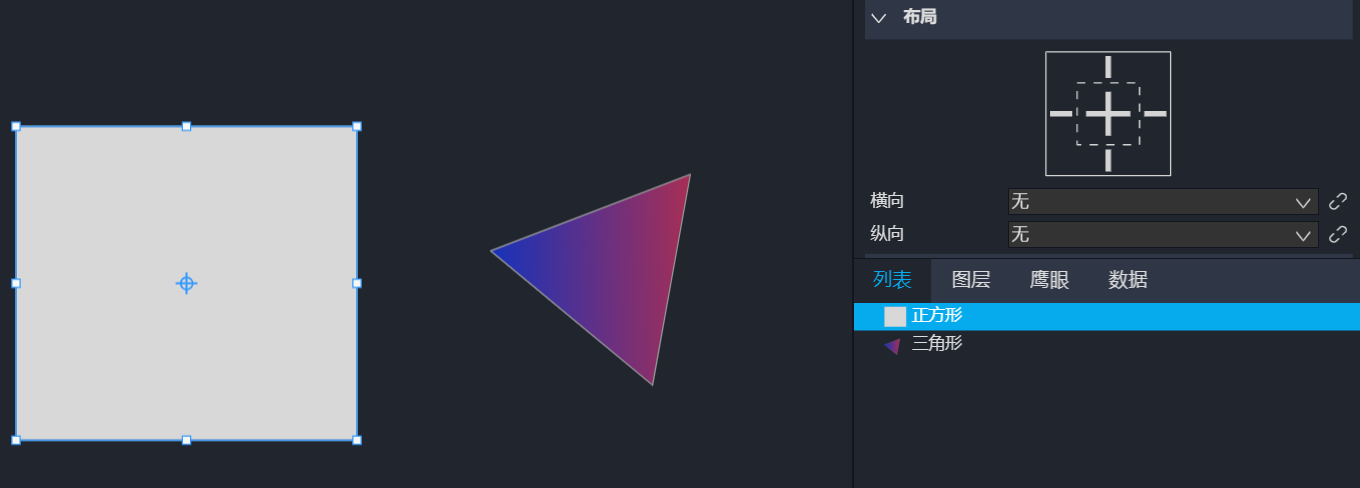Image resolution: width=1360 pixels, height=488 pixels.
Task: Click the square's top-right resize handle
Action: [357, 126]
